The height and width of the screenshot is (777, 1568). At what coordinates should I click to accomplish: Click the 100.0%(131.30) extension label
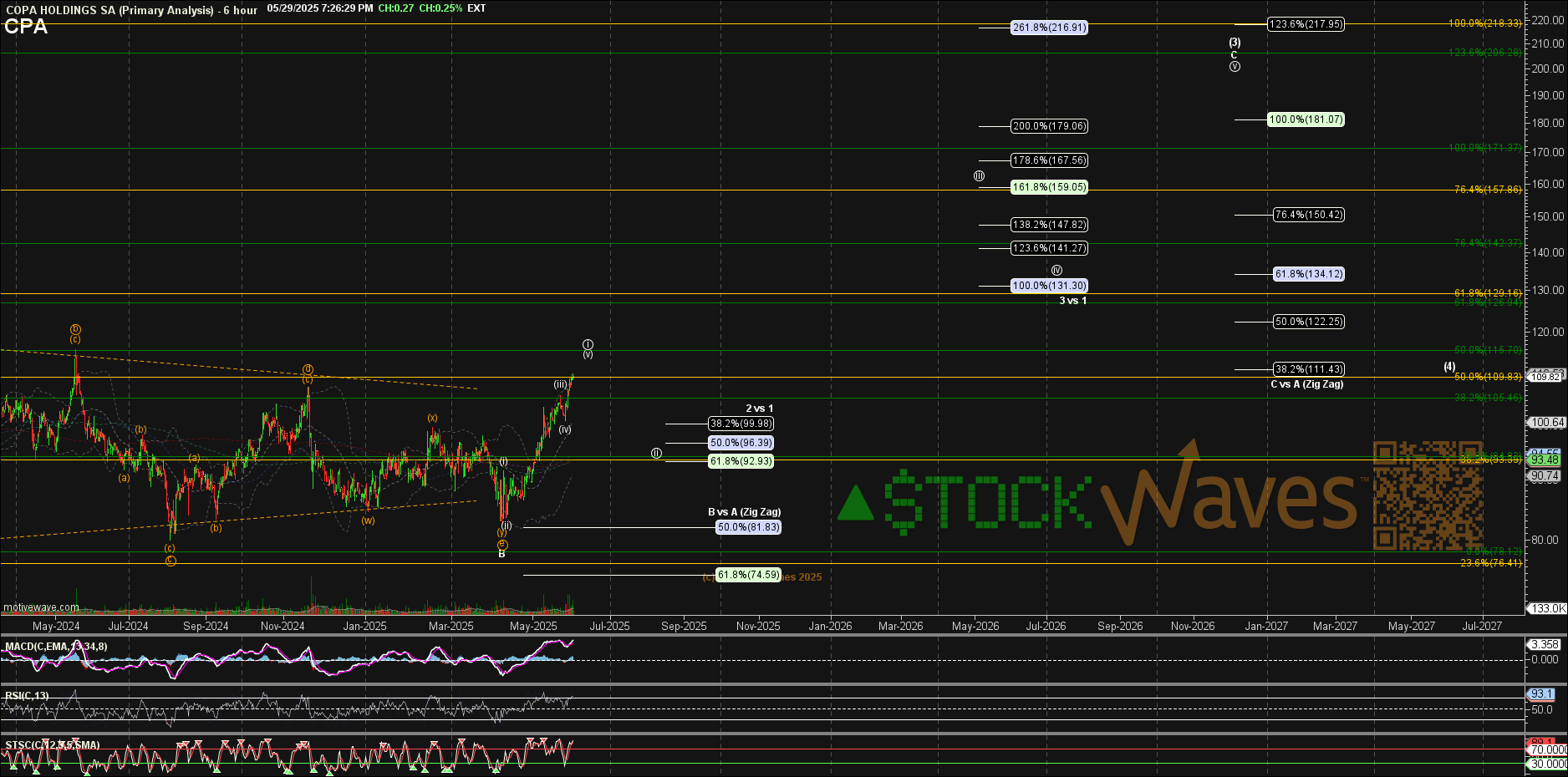pos(1049,286)
